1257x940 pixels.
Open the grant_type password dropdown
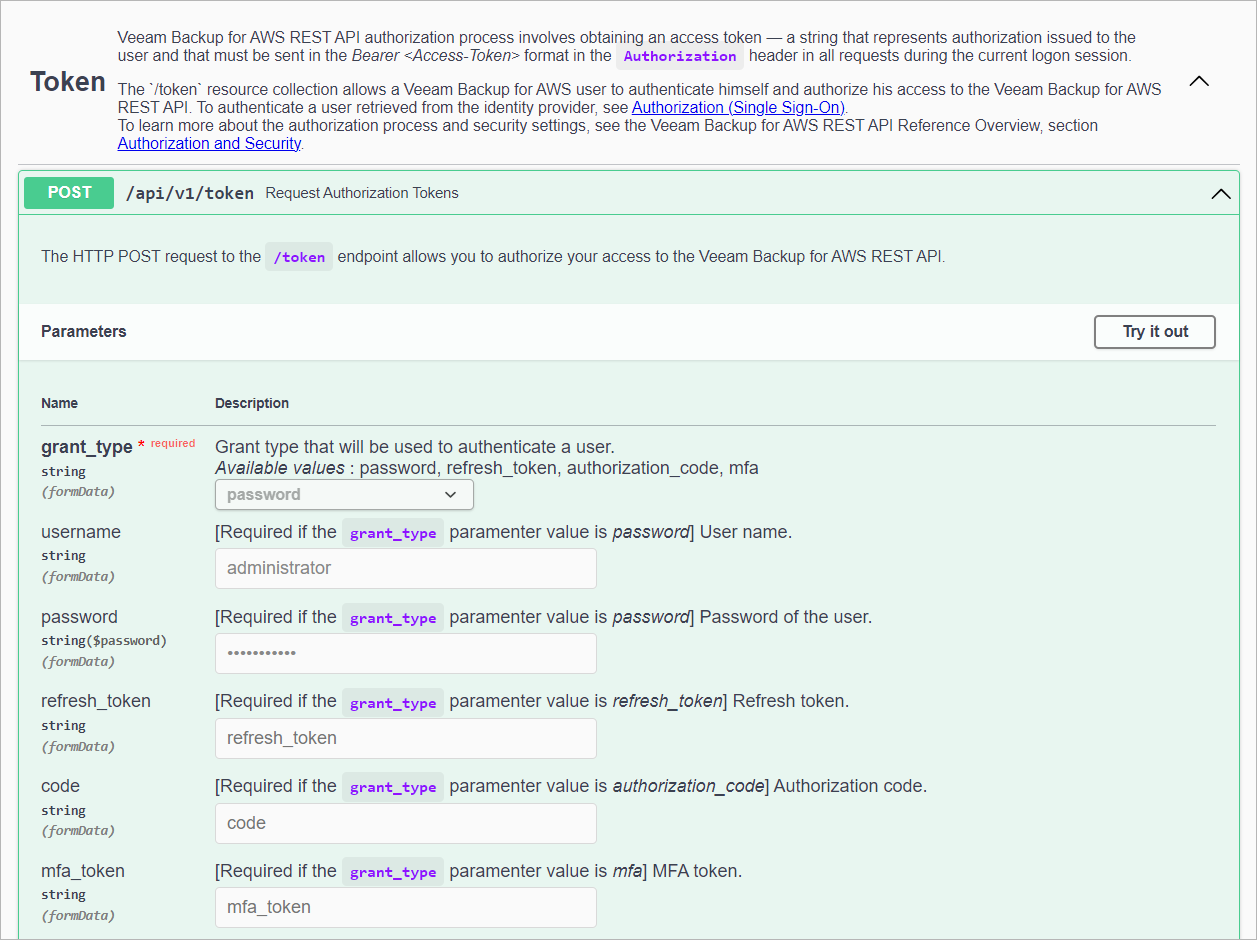click(344, 495)
